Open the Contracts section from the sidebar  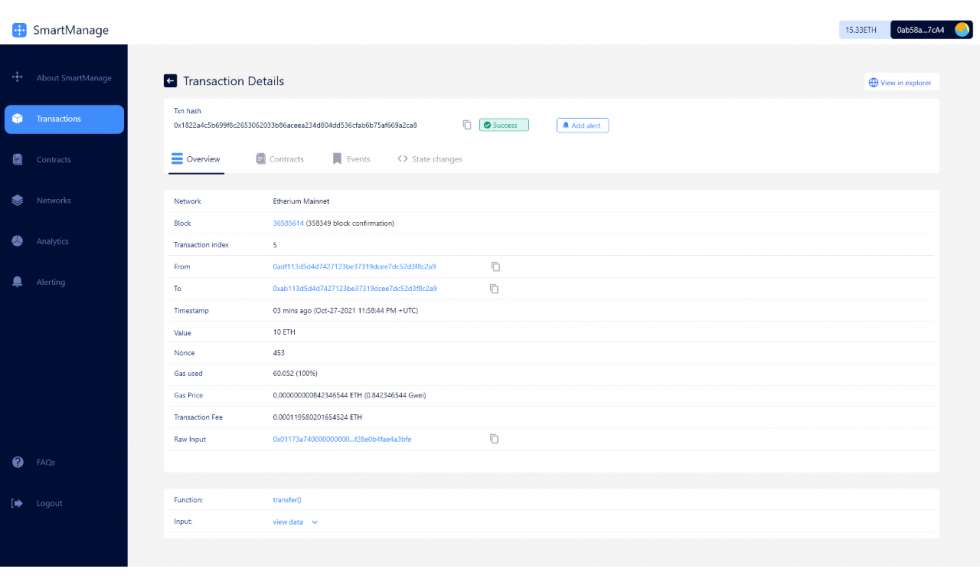click(x=16, y=159)
